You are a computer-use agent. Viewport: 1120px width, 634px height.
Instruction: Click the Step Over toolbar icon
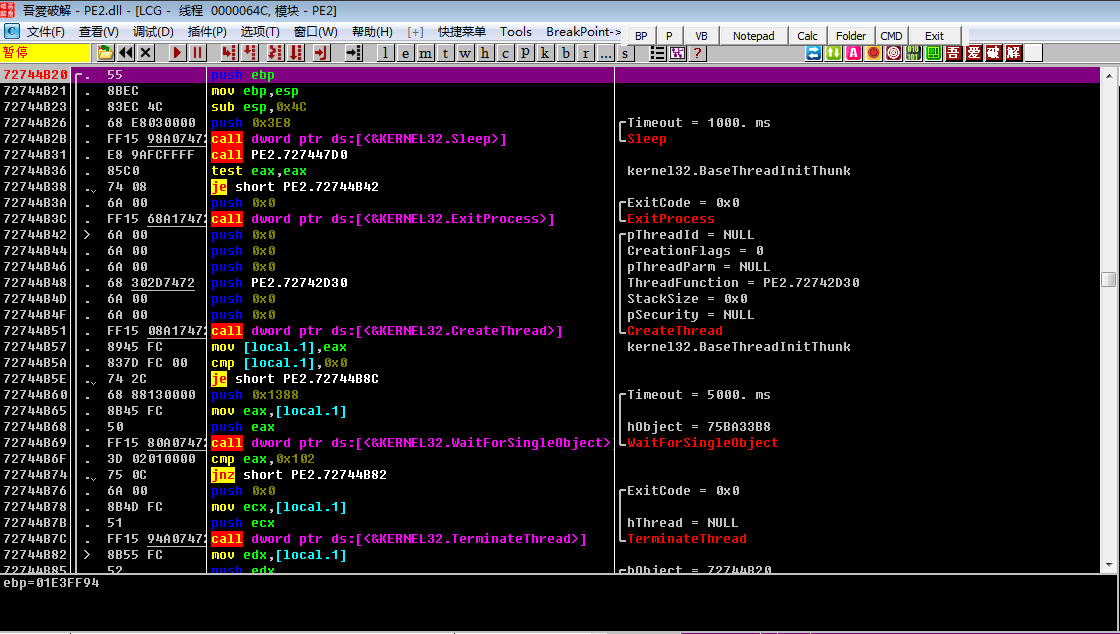(x=249, y=53)
